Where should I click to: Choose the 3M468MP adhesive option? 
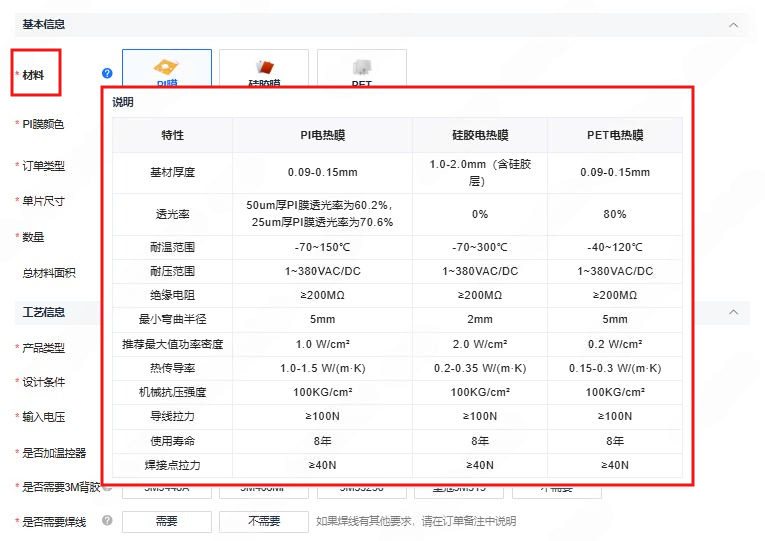point(264,491)
